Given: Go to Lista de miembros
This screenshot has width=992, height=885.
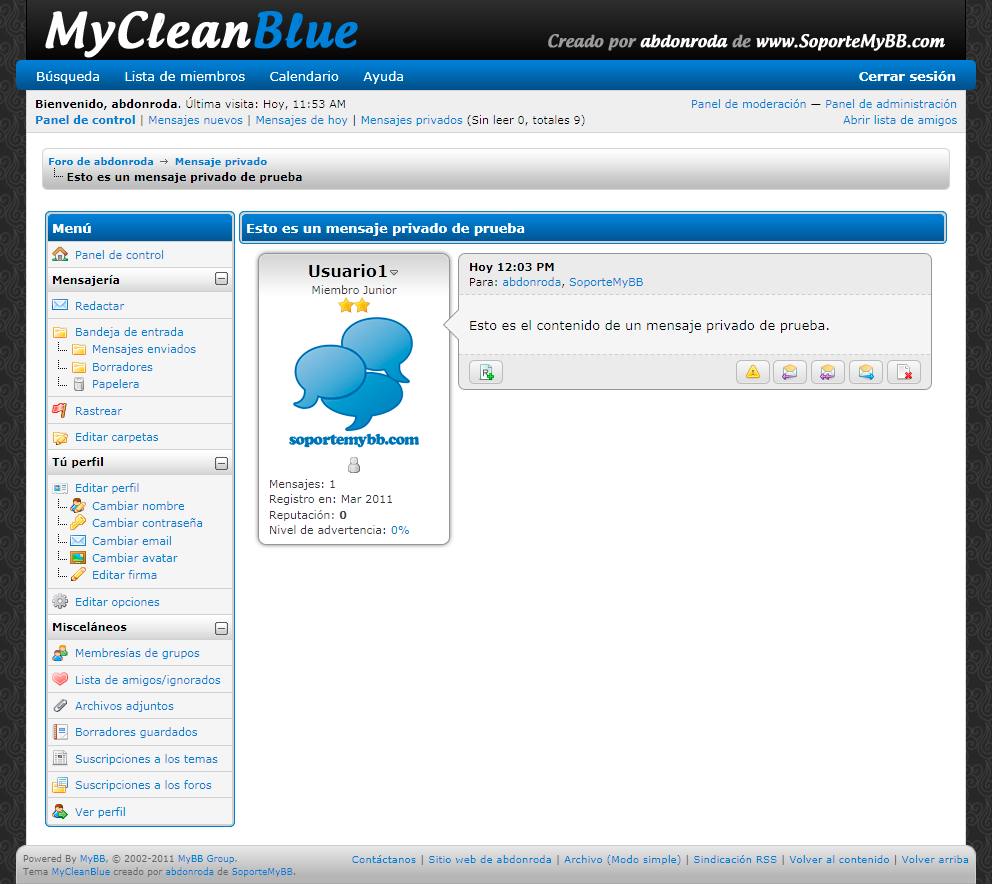Looking at the screenshot, I should point(184,76).
